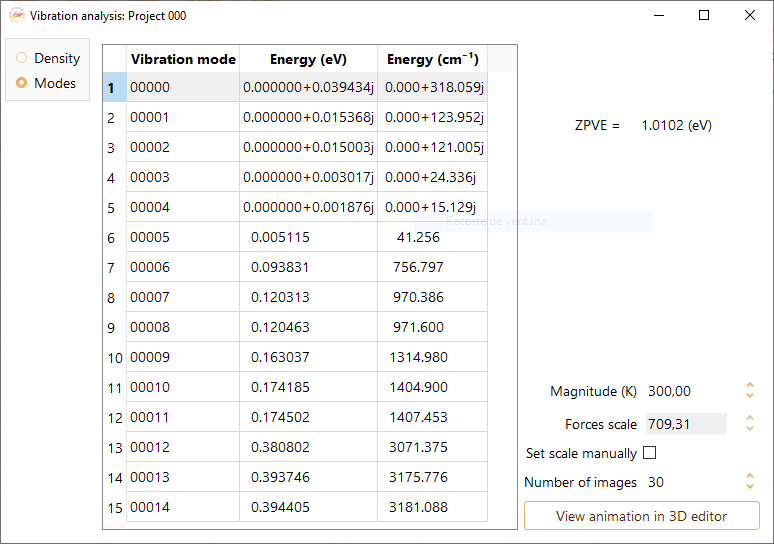Click wavenumber cell 3181.088
The width and height of the screenshot is (774, 544).
pos(432,507)
